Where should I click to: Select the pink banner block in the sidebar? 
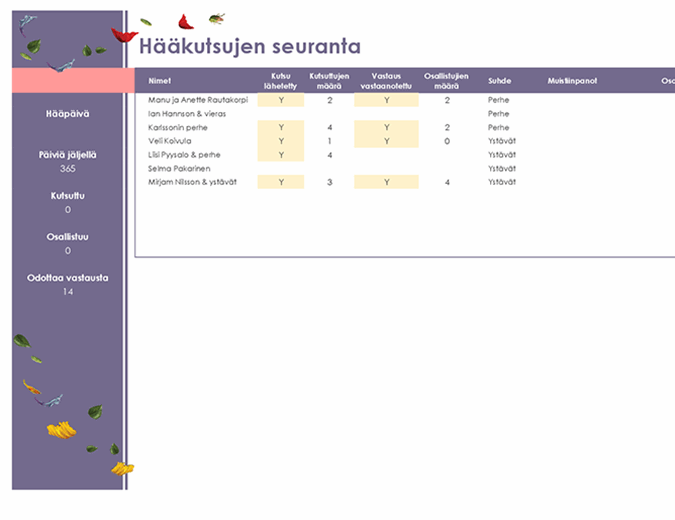72,81
